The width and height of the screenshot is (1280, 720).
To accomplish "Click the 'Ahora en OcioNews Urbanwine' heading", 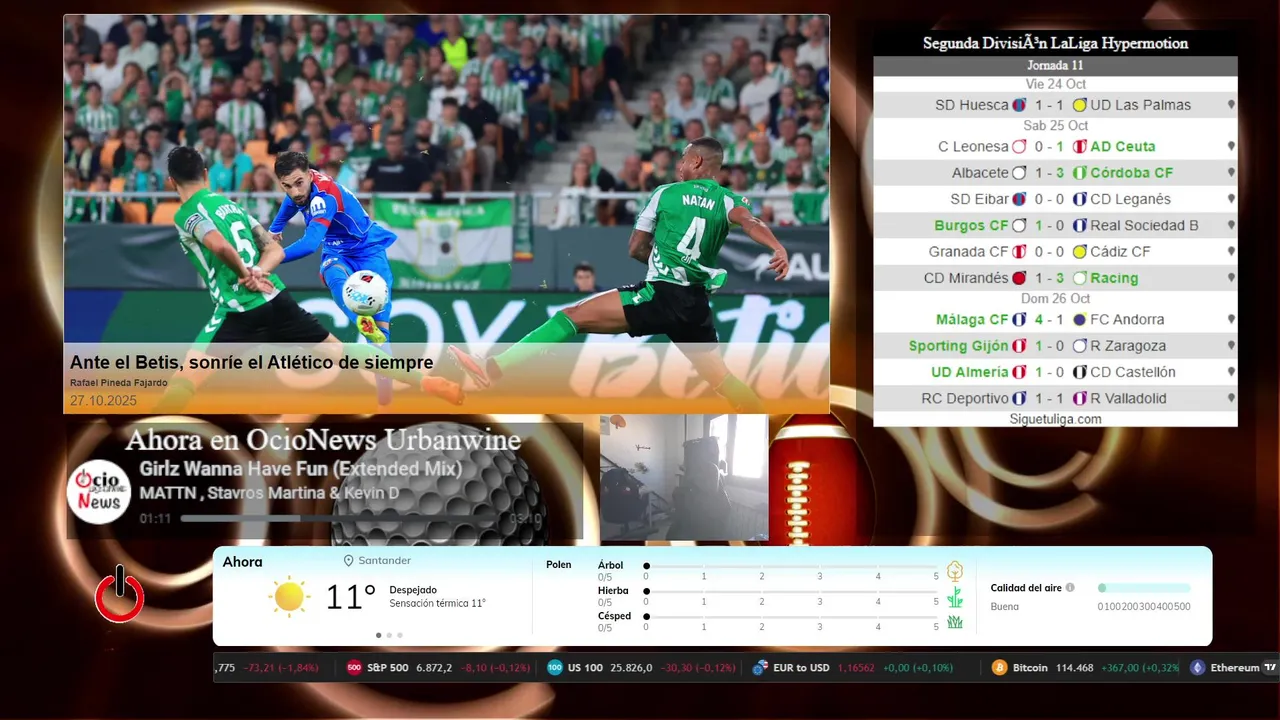I will 323,440.
